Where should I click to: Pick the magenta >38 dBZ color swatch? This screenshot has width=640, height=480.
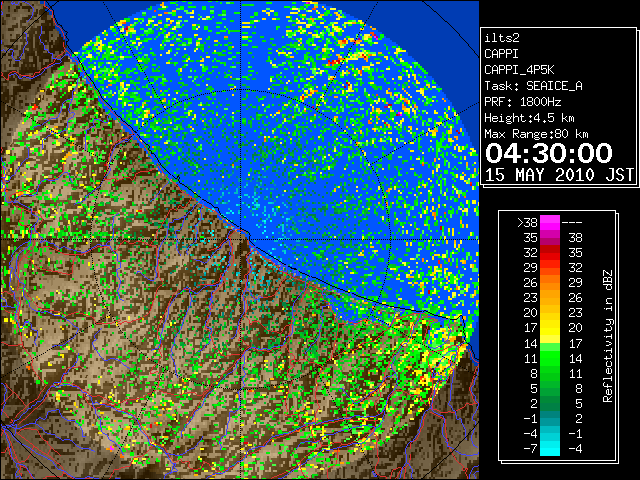550,223
